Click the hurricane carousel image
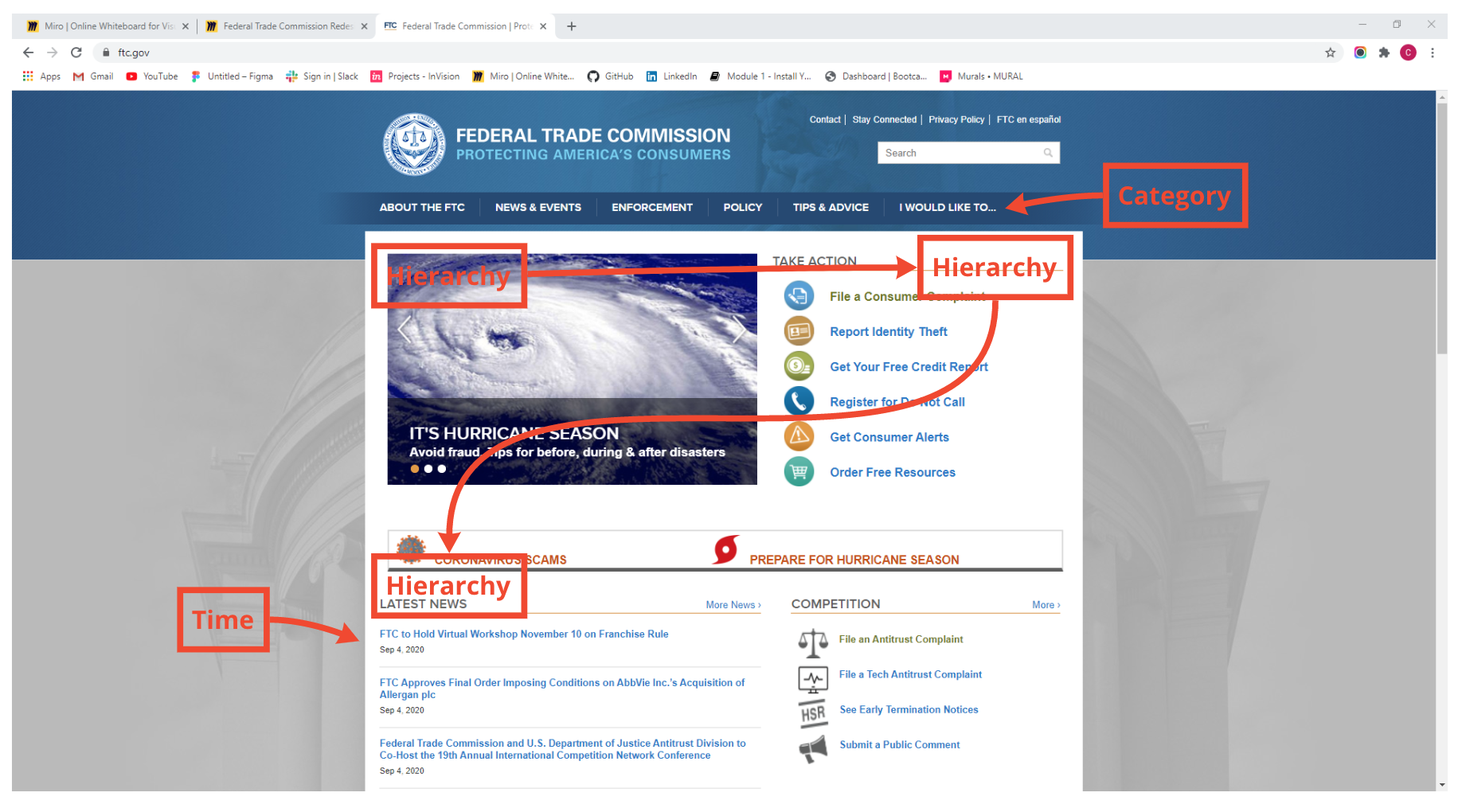Screen dimensions: 1462x812 [572, 369]
